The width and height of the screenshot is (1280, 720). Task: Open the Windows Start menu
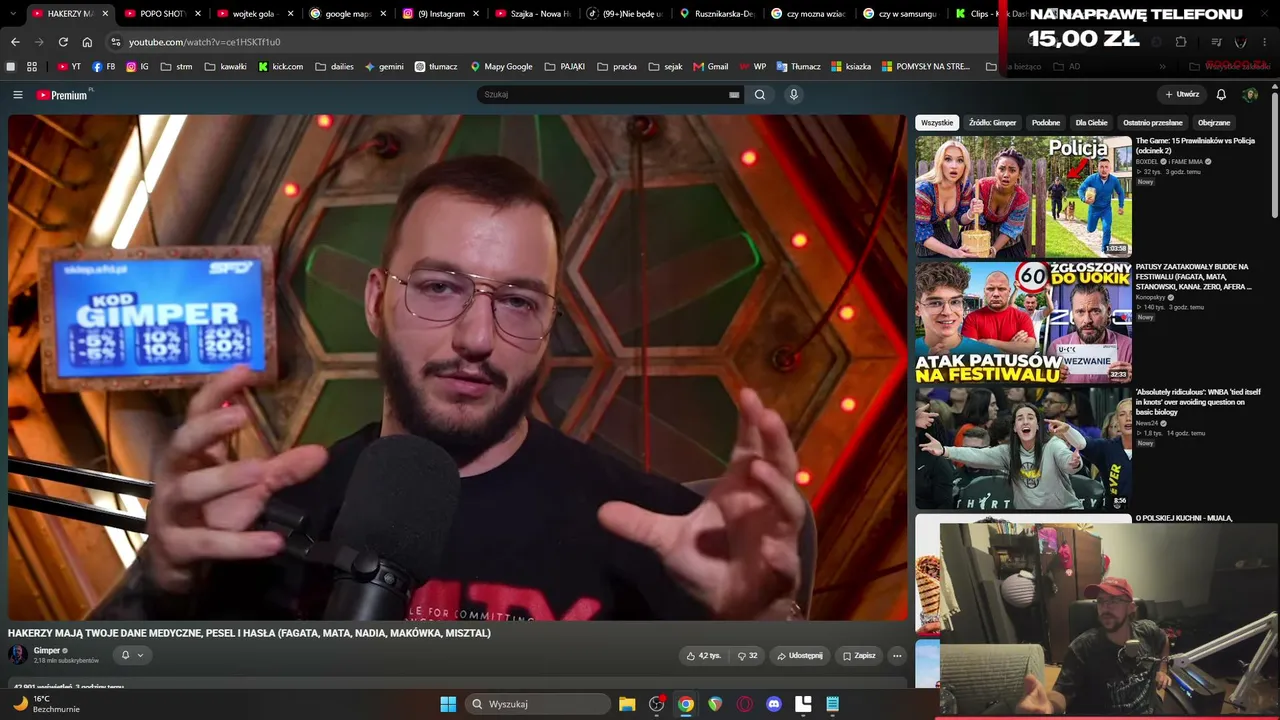[448, 704]
